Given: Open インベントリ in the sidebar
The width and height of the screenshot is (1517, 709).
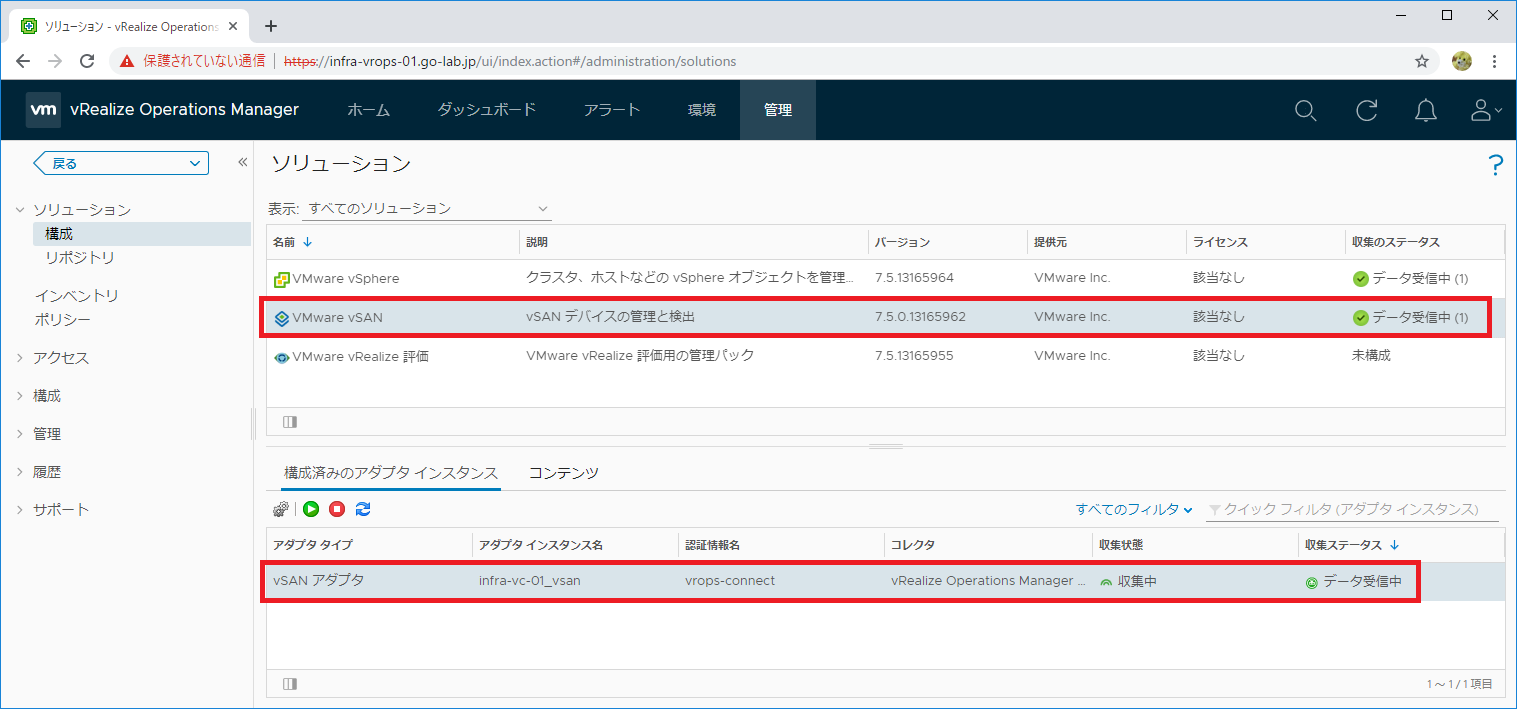Looking at the screenshot, I should point(77,296).
